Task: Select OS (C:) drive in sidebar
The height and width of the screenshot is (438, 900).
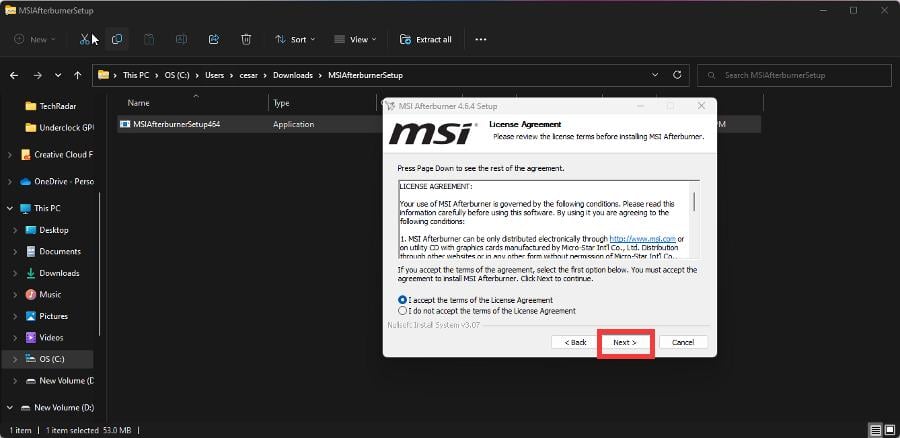Action: (47, 359)
